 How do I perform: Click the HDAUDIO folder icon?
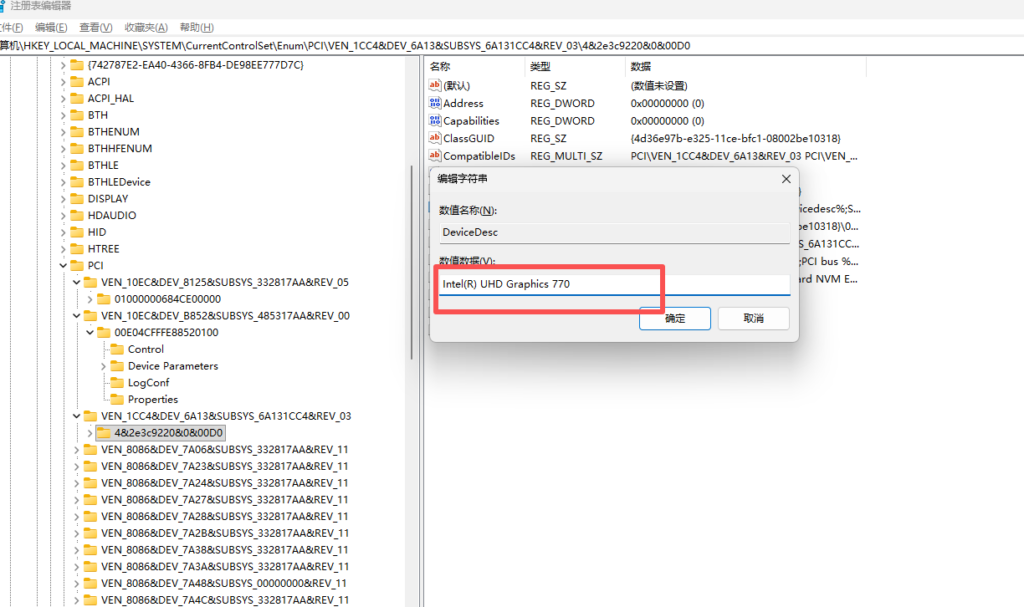(x=76, y=215)
